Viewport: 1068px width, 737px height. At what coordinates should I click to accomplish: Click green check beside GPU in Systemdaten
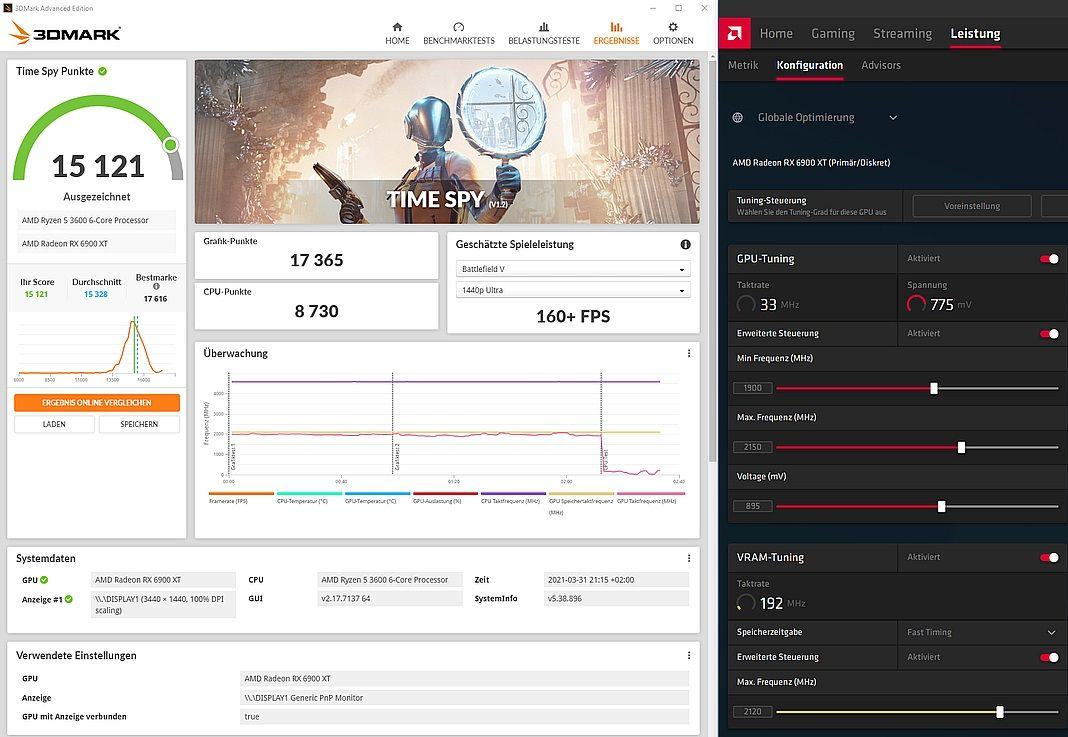(x=44, y=580)
